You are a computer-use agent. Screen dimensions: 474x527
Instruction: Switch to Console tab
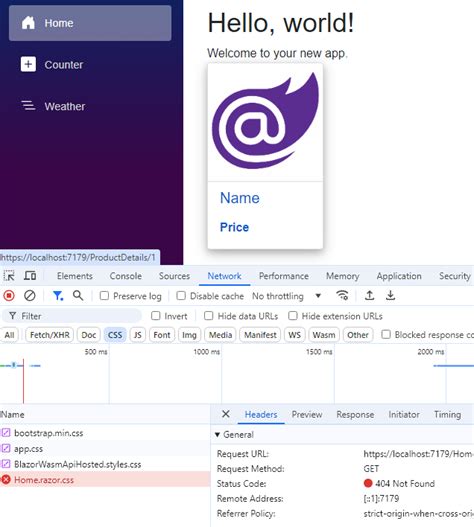click(125, 276)
